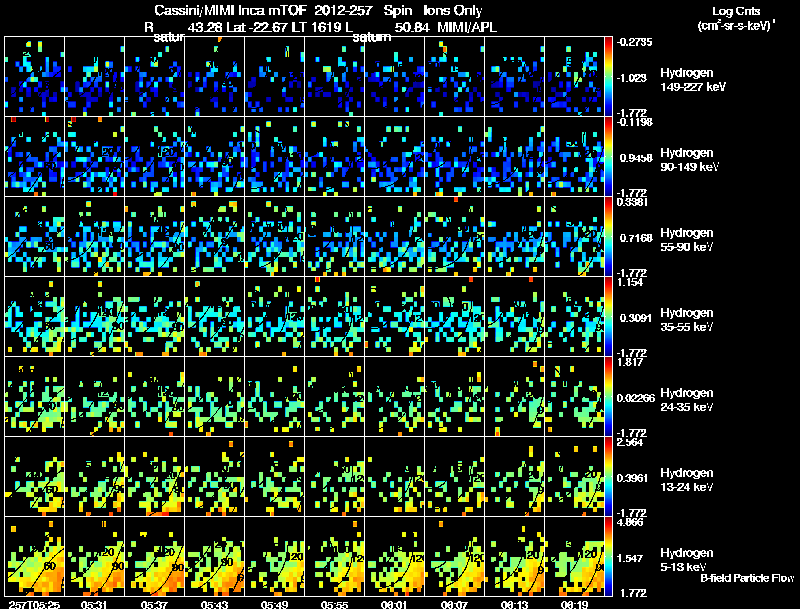Select the 55-90 keV panel at 05:37
Screen dimensions: 800x609
pyautogui.click(x=155, y=237)
